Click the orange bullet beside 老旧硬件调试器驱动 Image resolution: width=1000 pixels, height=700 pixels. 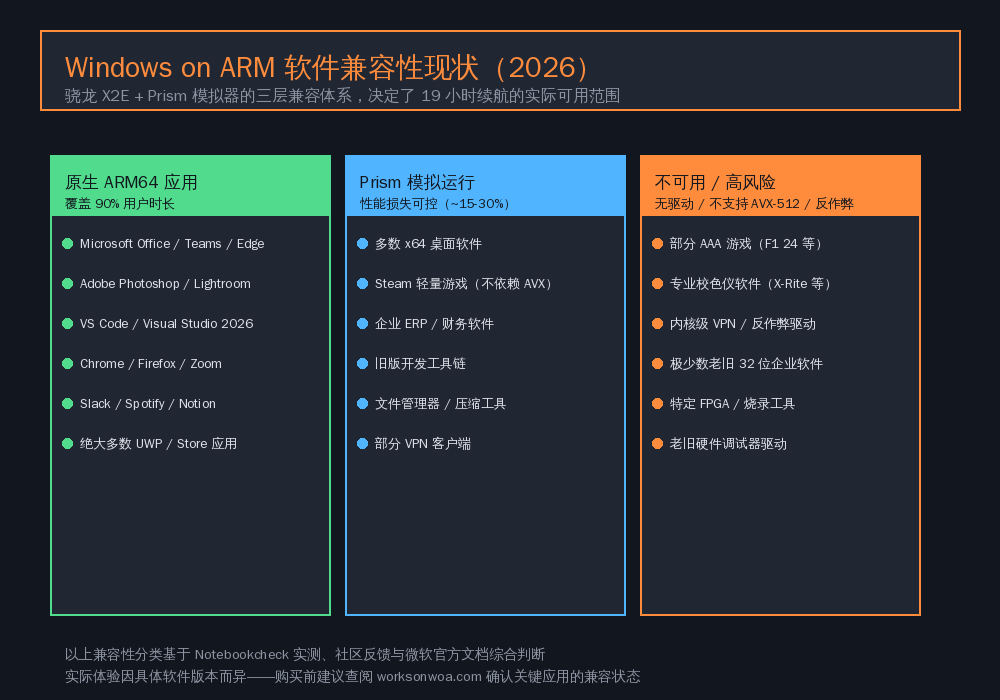[x=658, y=444]
